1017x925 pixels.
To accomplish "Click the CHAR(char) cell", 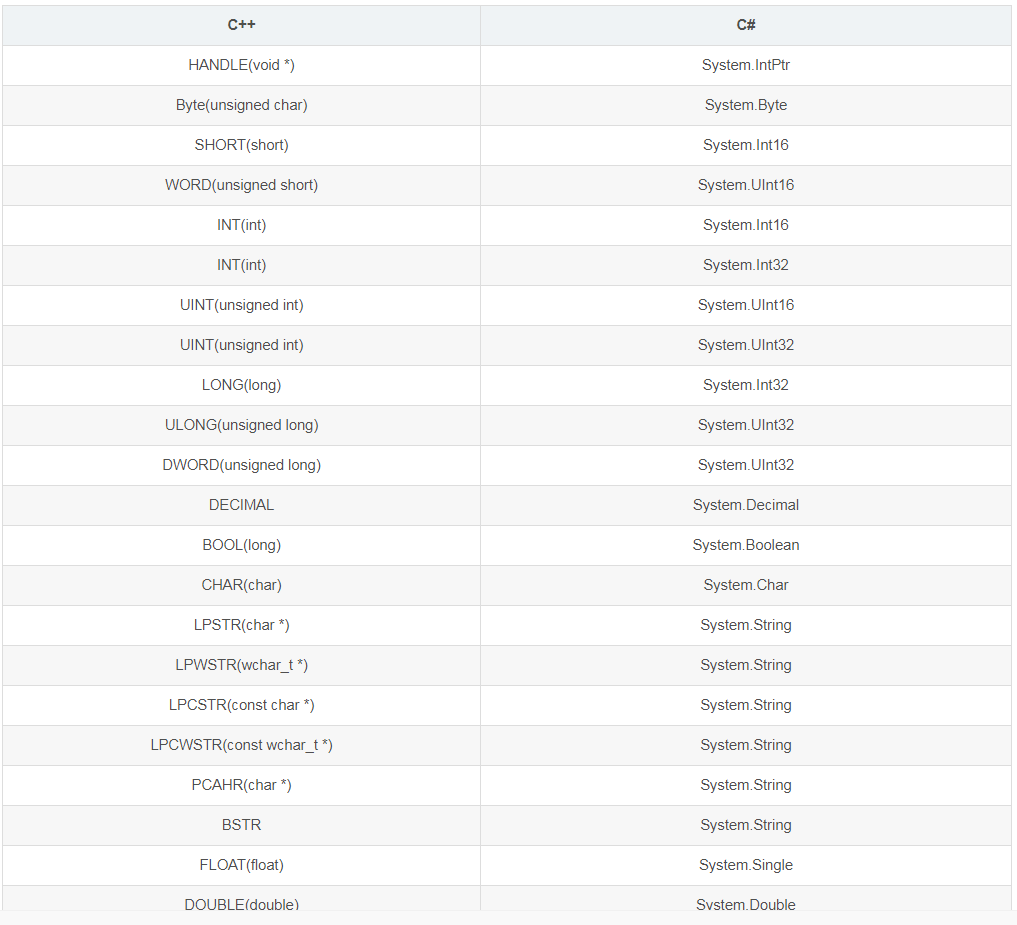I will (x=241, y=585).
